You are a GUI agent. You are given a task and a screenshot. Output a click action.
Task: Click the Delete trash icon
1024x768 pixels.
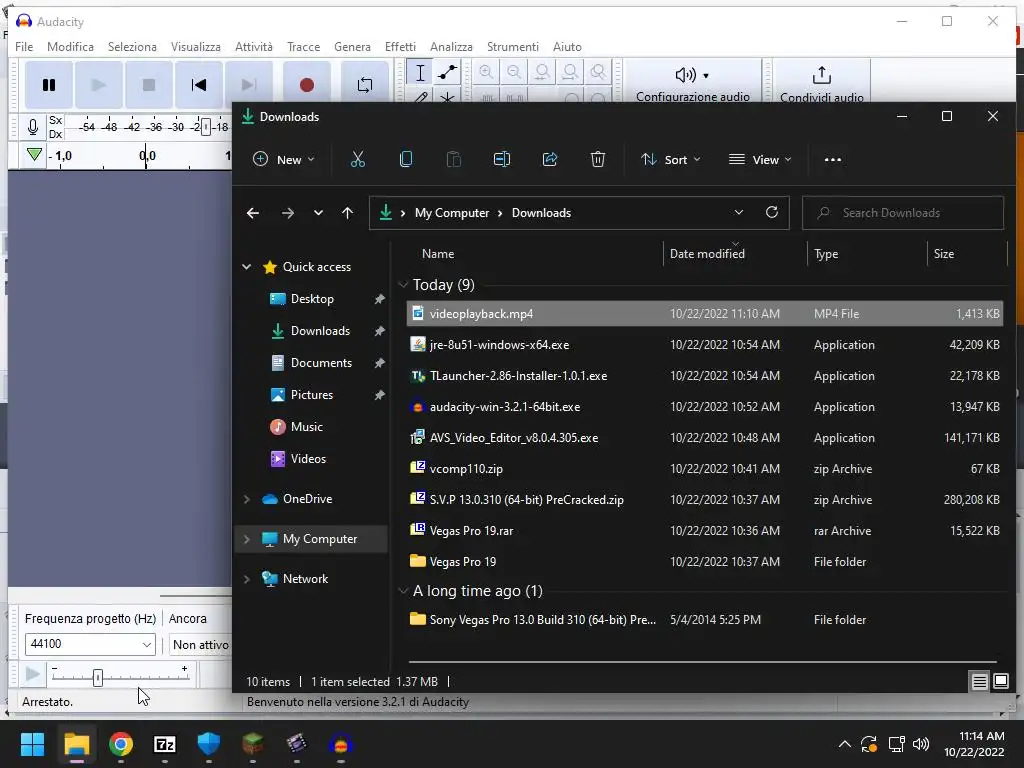598,159
